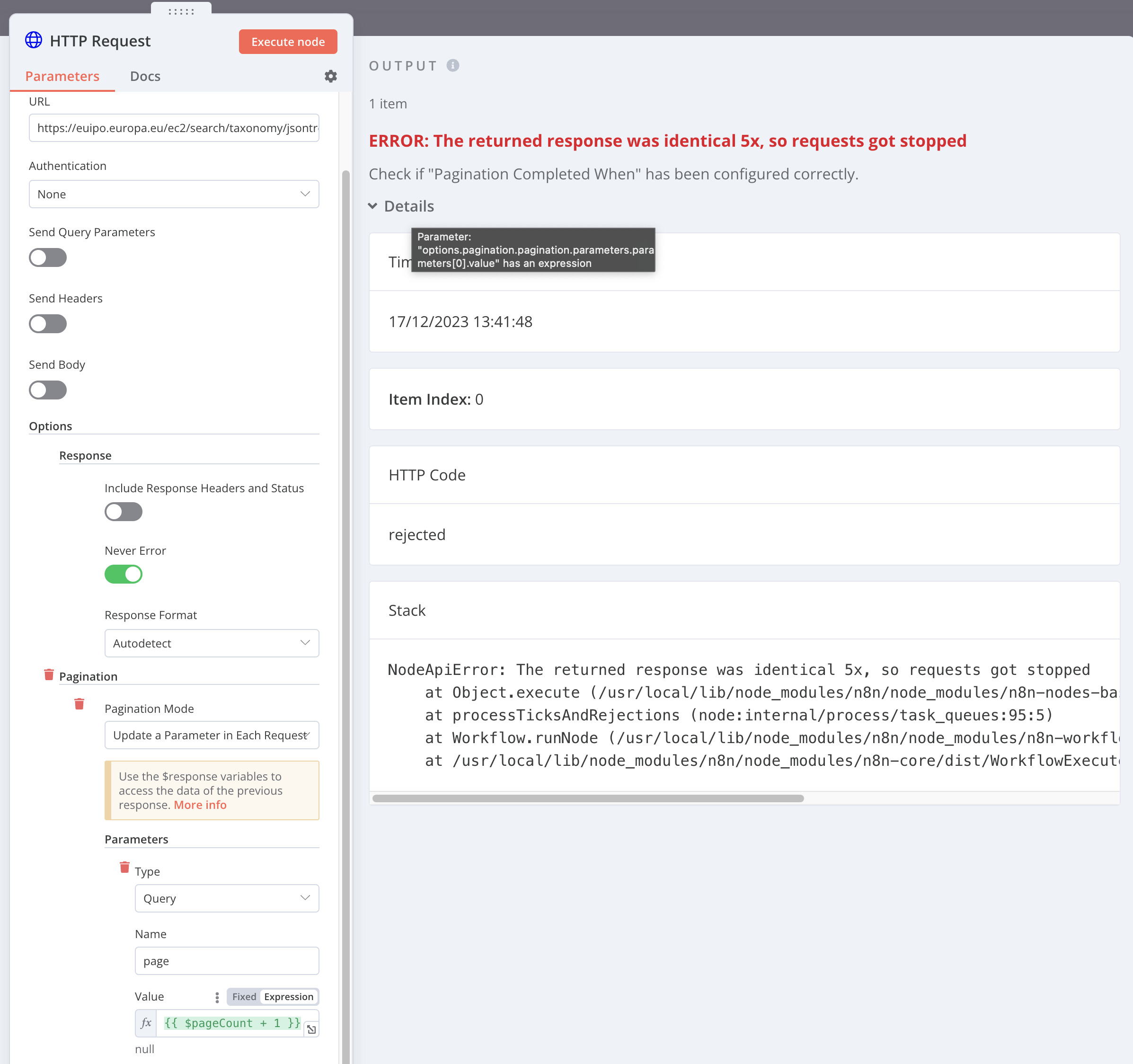Click the URL input field

tap(174, 128)
